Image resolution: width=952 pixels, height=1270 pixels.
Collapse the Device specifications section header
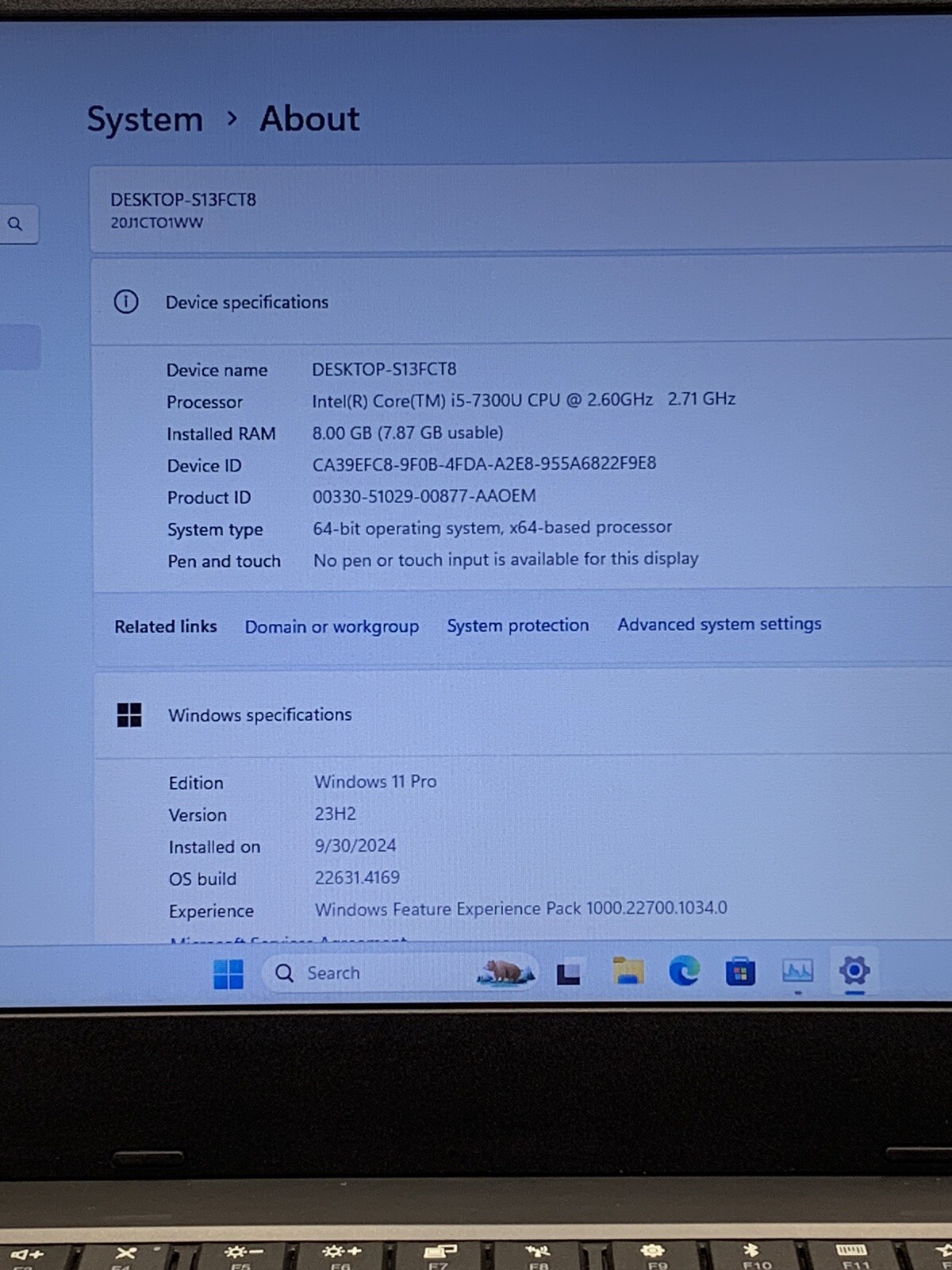point(522,302)
